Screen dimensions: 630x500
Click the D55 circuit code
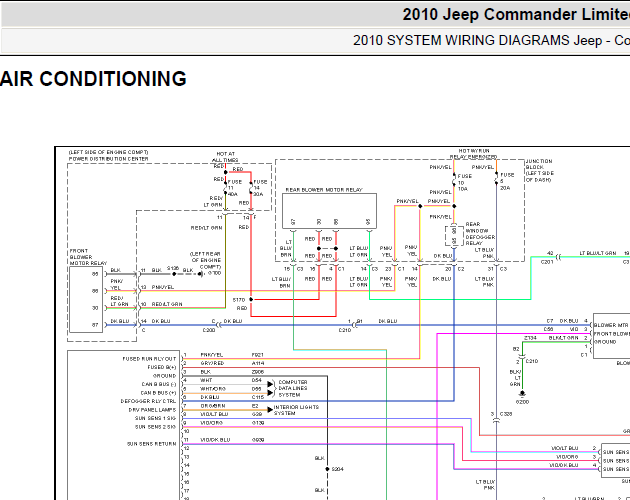[x=257, y=389]
